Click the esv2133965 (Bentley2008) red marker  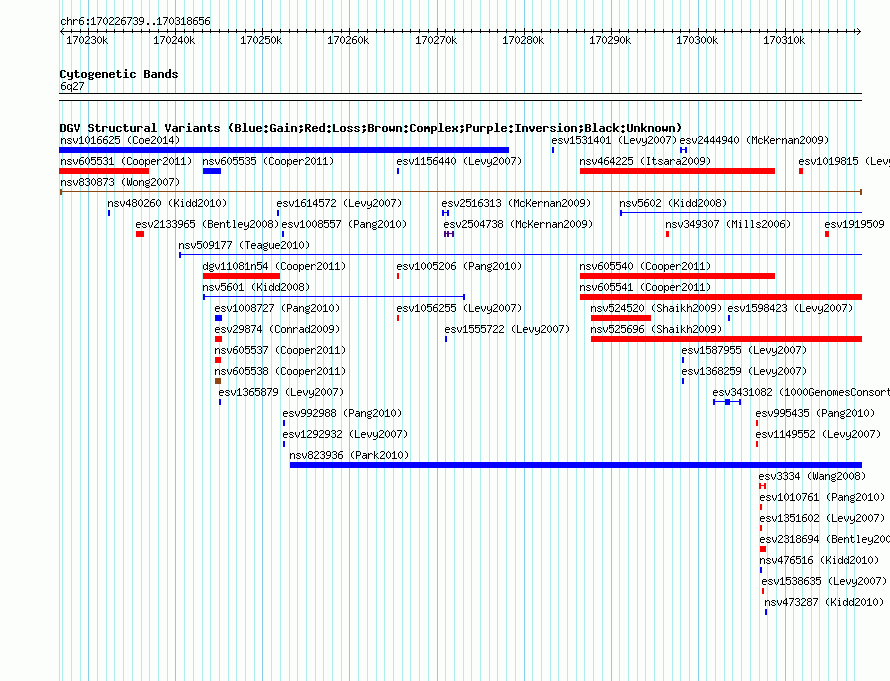(140, 234)
